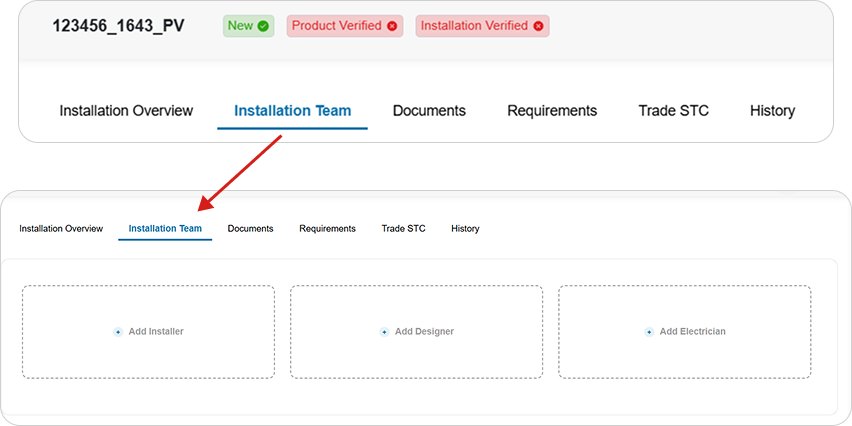Screen dimensions: 852x426
Task: Open the large History tab
Action: click(773, 111)
